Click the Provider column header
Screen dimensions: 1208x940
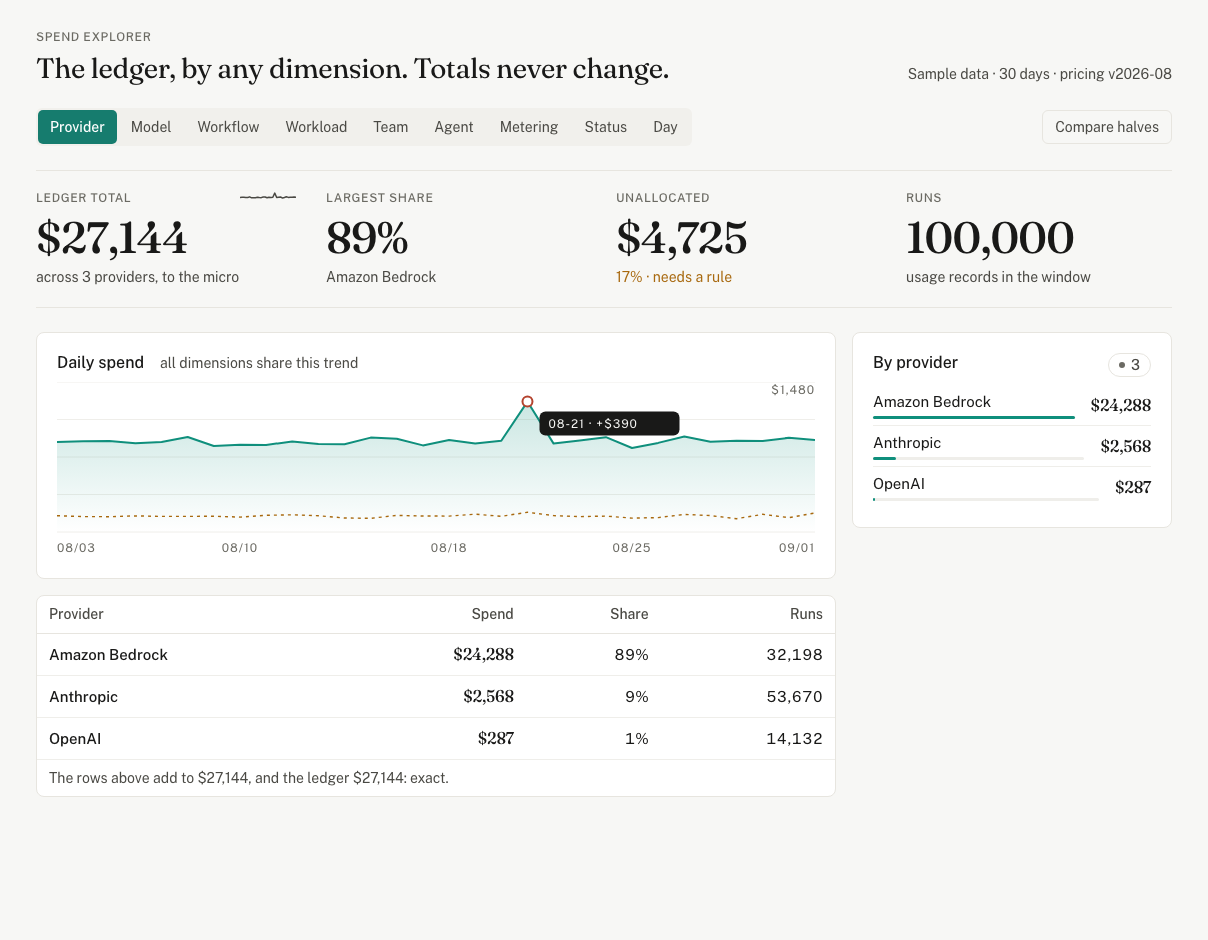click(x=76, y=614)
